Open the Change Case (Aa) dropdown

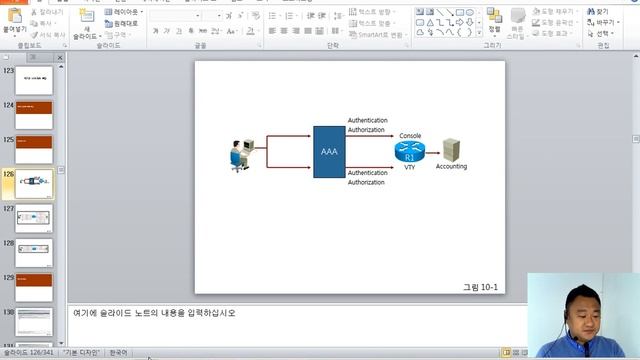pyautogui.click(x=232, y=31)
